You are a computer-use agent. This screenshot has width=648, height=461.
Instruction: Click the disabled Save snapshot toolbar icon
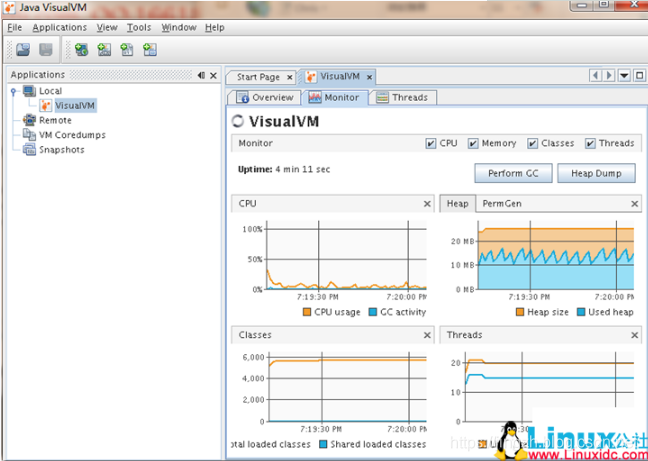click(45, 50)
